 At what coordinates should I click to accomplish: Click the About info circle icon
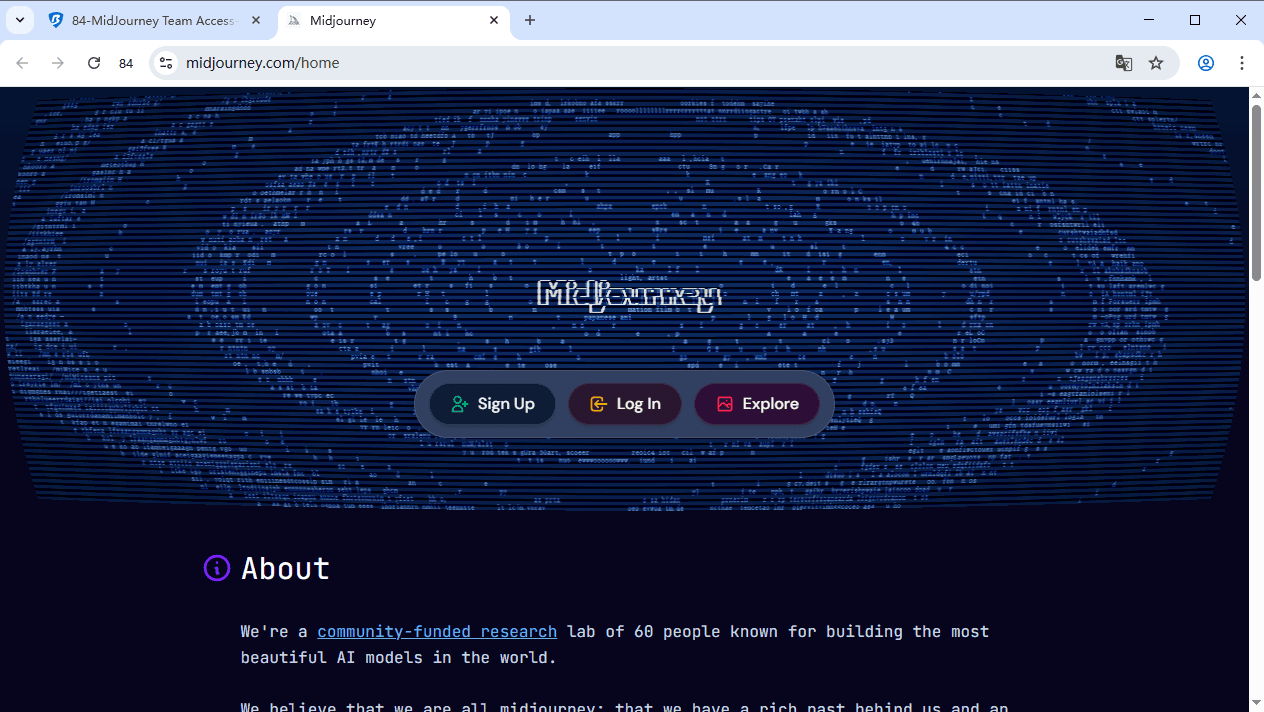217,568
